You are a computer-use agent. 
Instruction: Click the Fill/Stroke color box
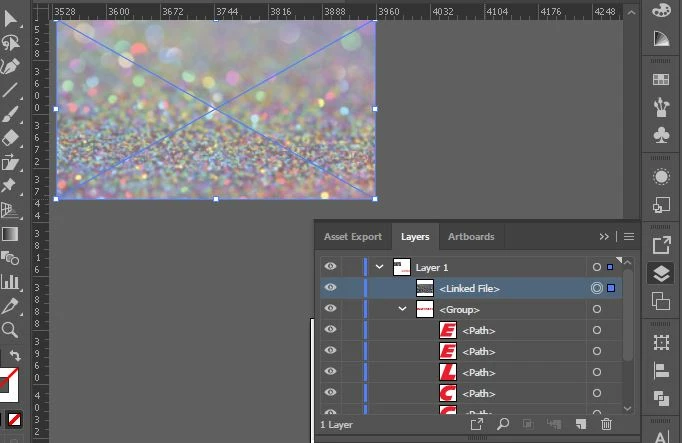click(x=8, y=385)
